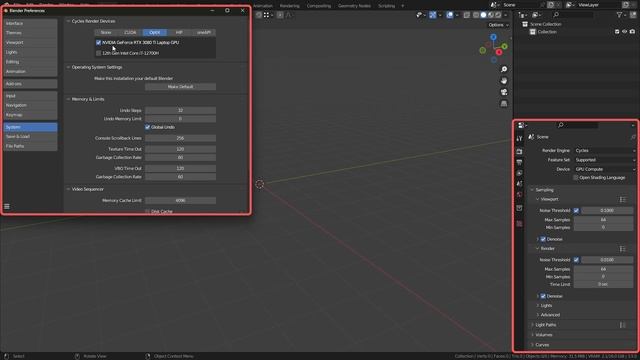The height and width of the screenshot is (360, 640).
Task: Toggle NVIDIA GeForce RTX 3080 Ti checkbox
Action: (98, 42)
